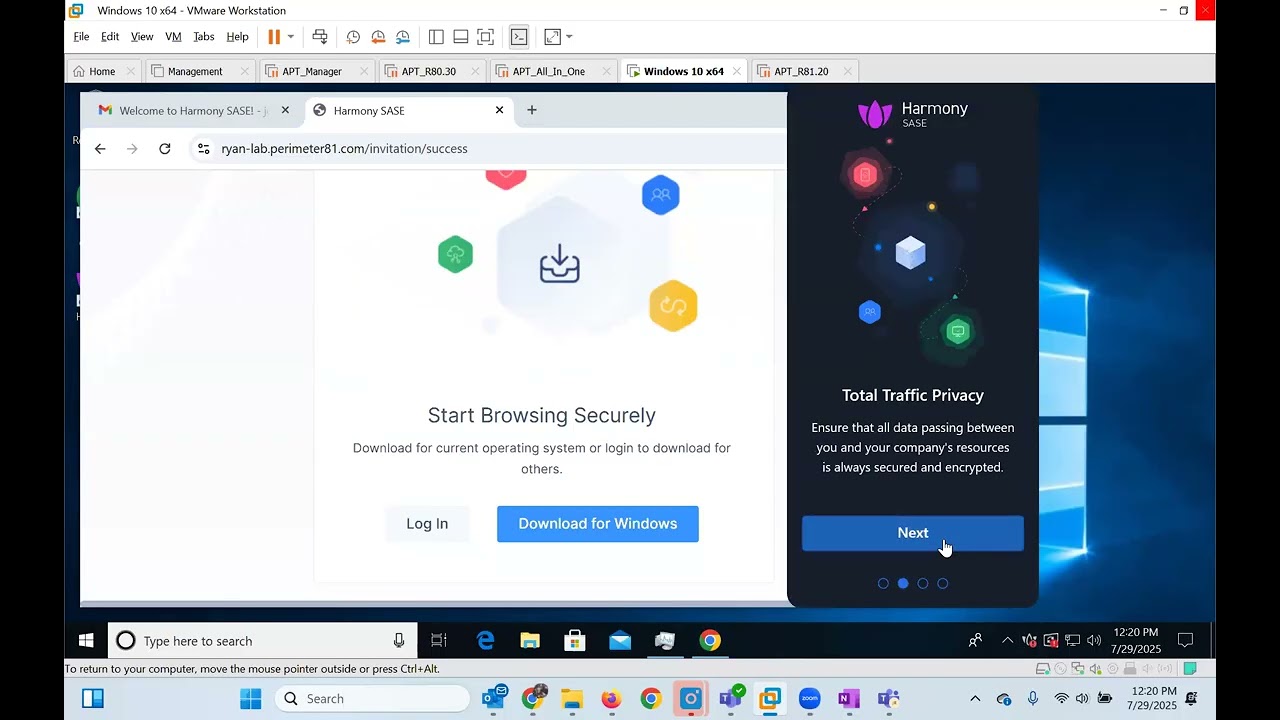Expand the stretch display dropdown arrow

(x=569, y=37)
